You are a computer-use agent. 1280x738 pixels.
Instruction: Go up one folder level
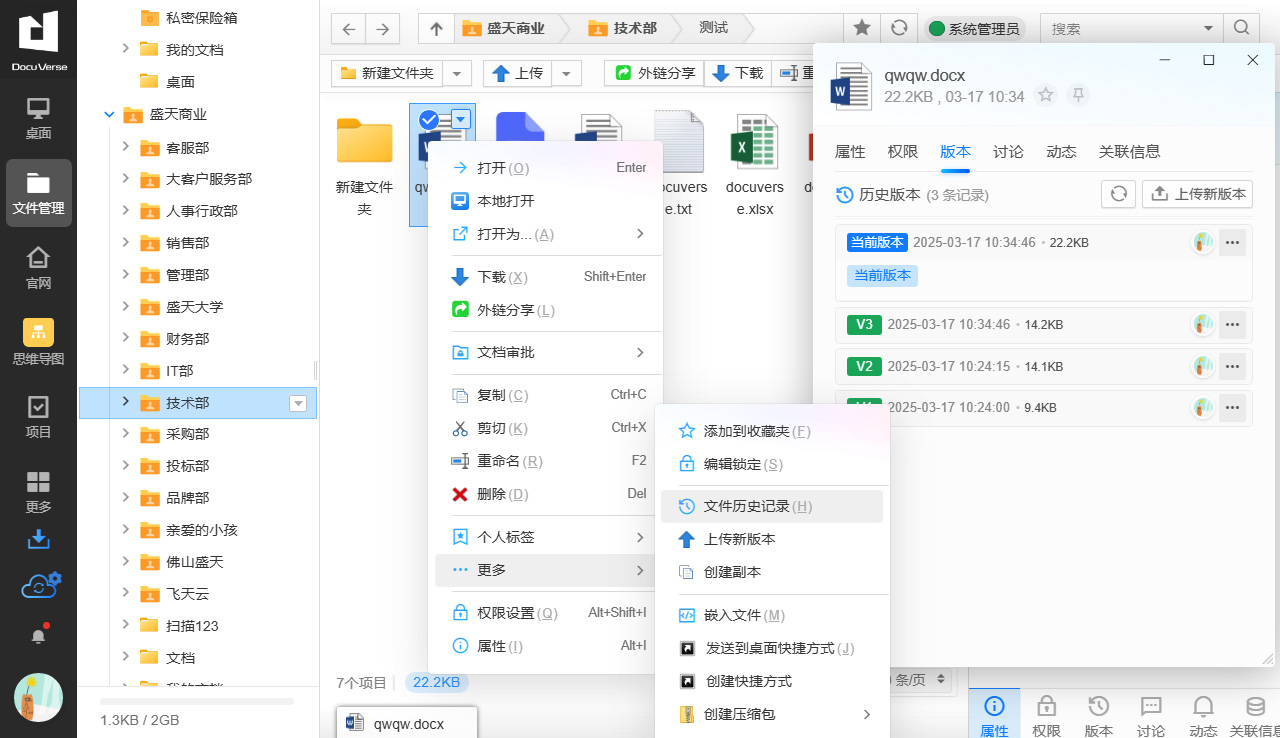point(436,29)
